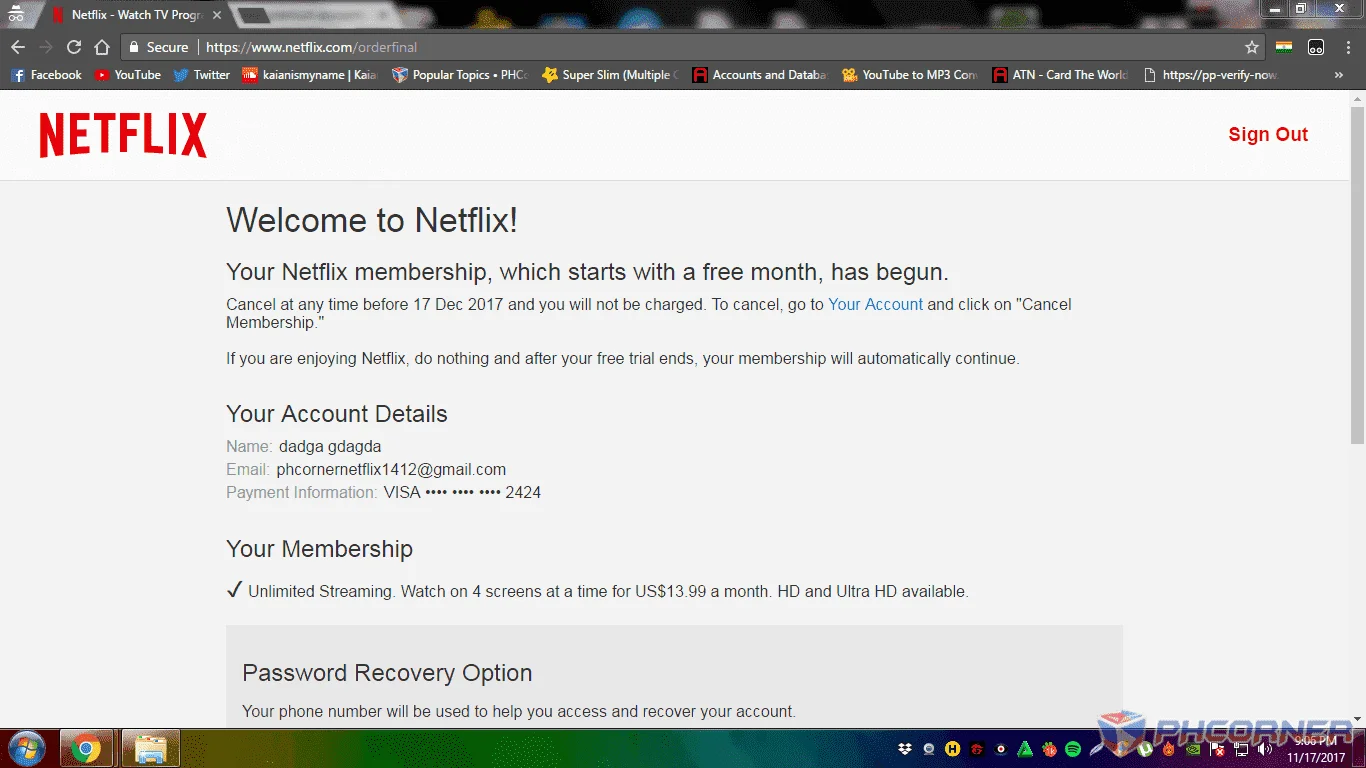Click the Spotify tray icon

(1073, 749)
